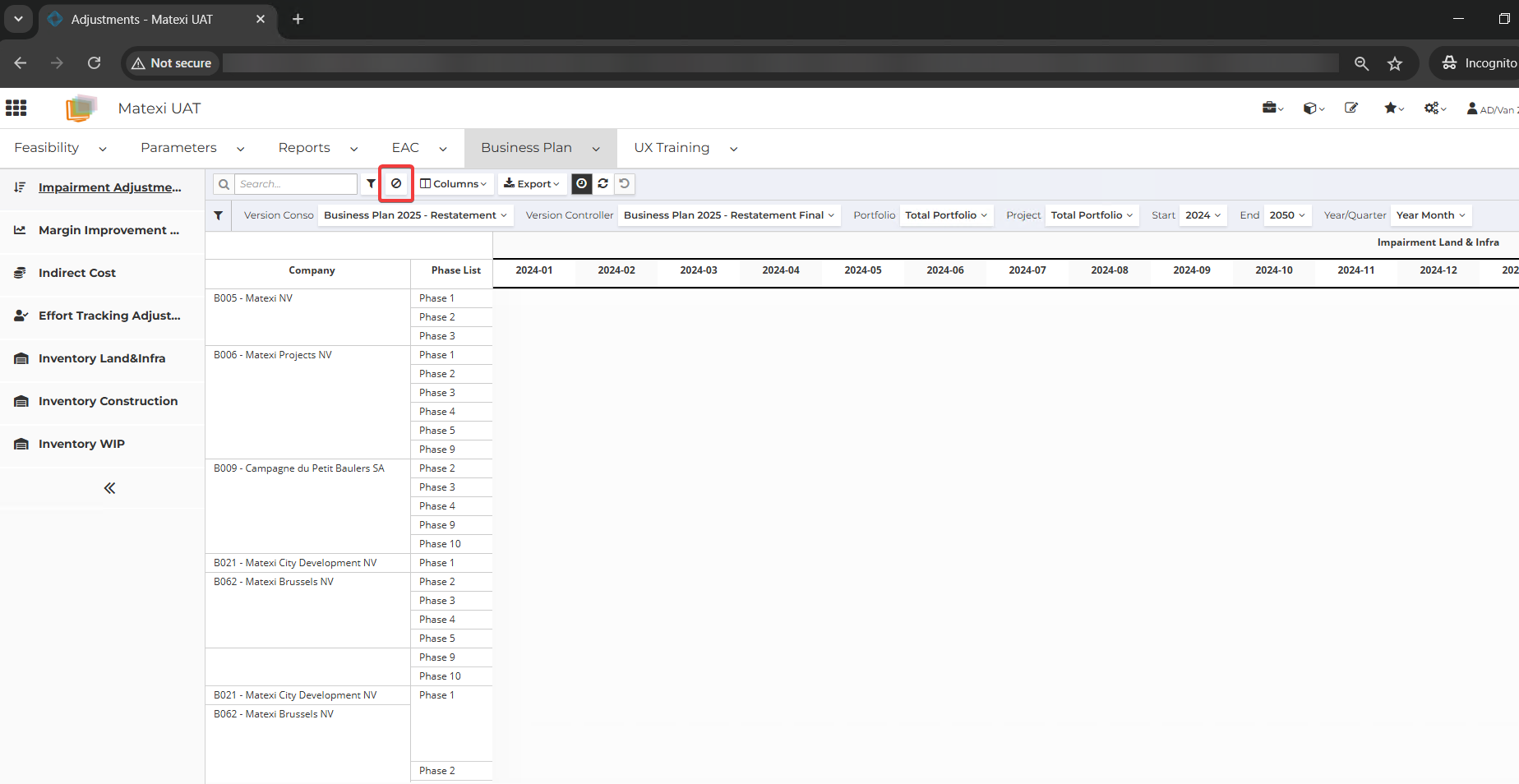Open the favorites star menu
This screenshot has height=784, width=1519.
coord(1394,108)
